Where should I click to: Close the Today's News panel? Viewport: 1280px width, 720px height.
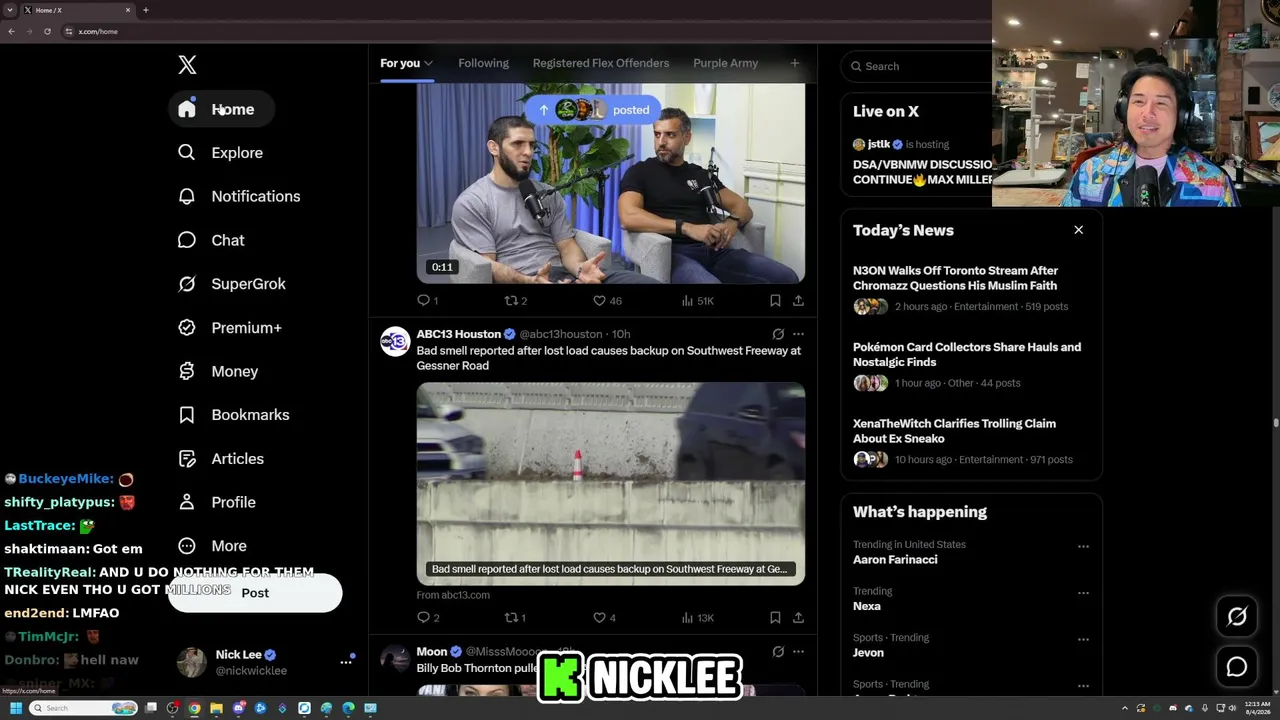click(x=1078, y=230)
